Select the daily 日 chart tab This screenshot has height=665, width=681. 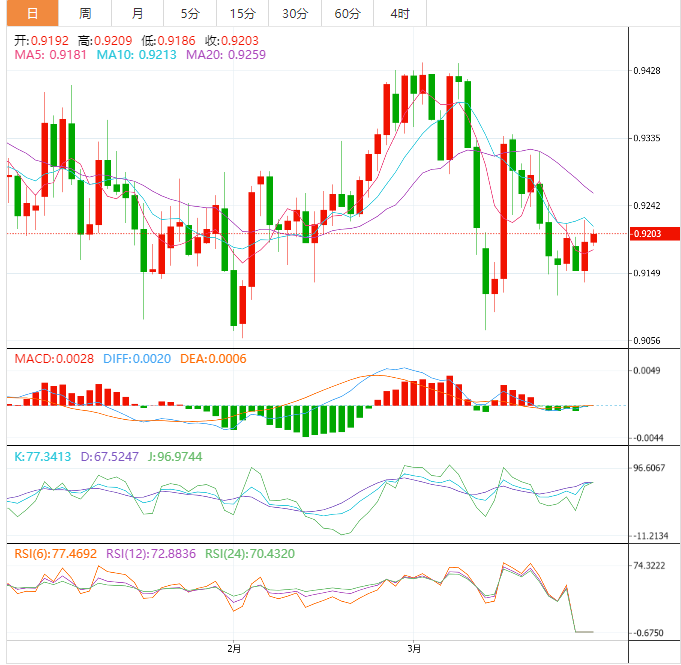(x=33, y=13)
